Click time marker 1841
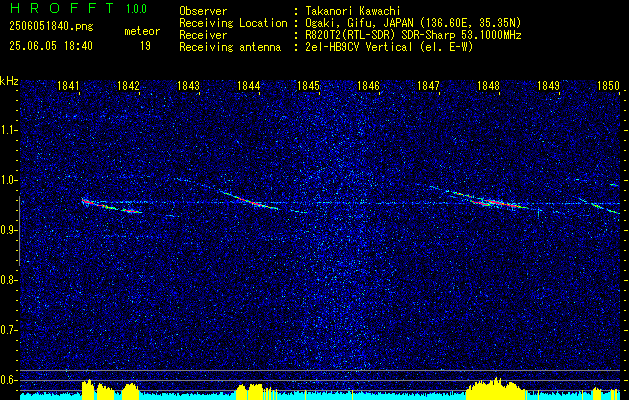 69,85
